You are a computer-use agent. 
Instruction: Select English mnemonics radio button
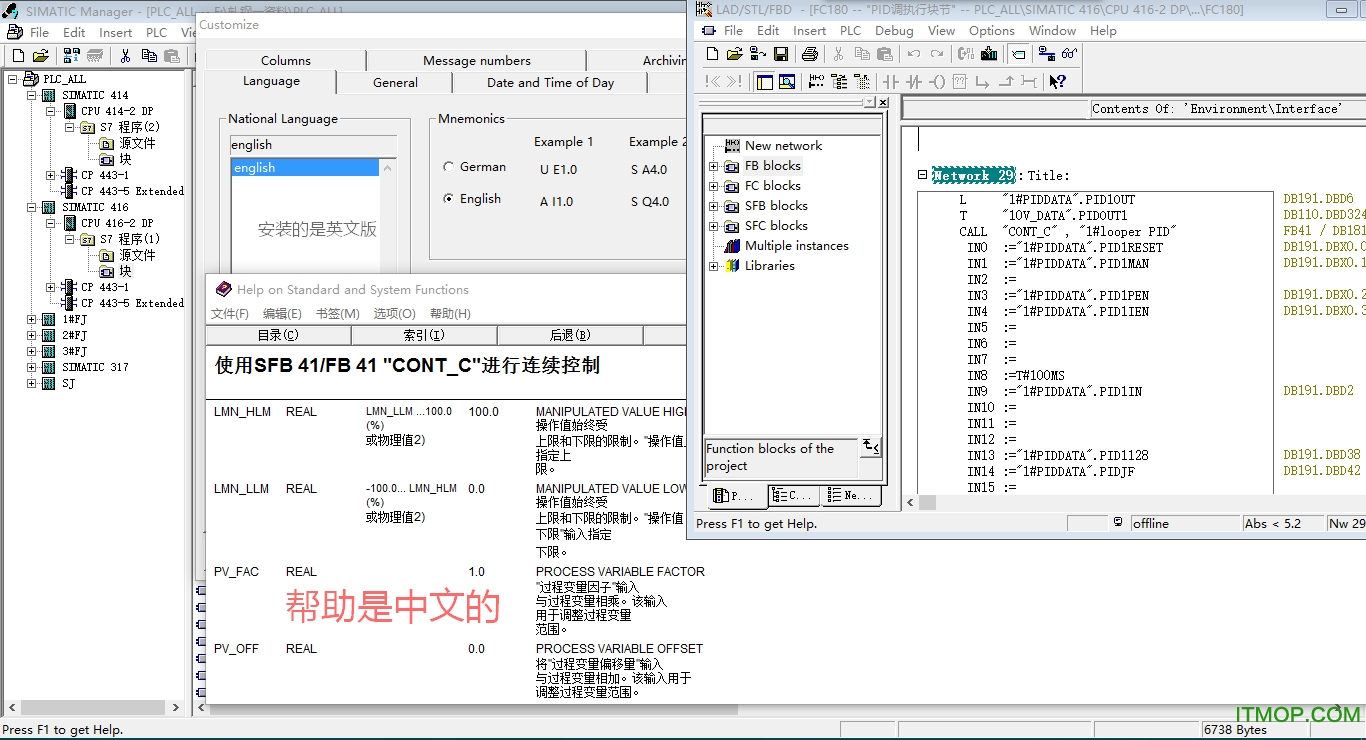(448, 199)
